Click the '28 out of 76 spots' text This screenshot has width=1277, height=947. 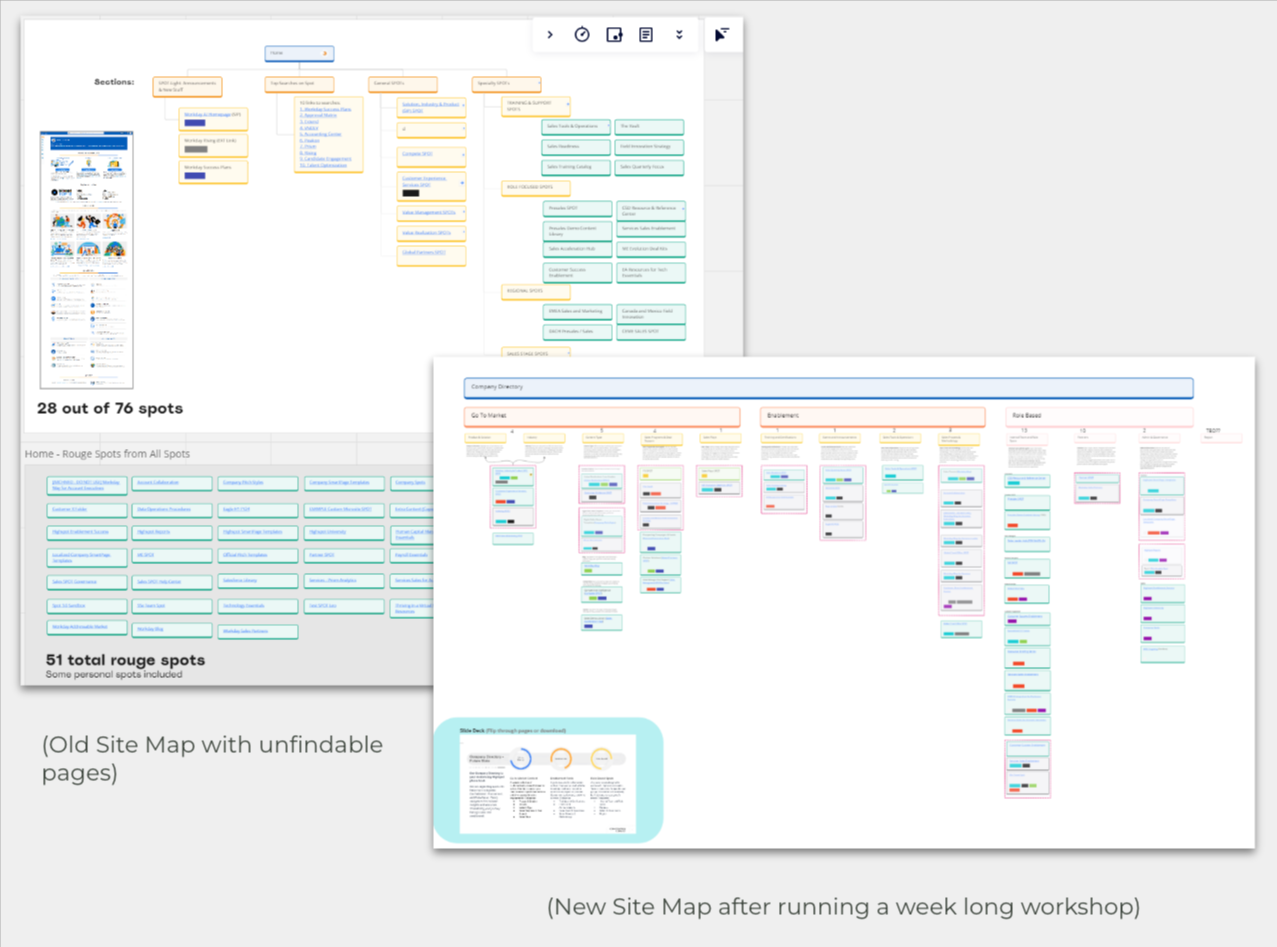point(110,408)
